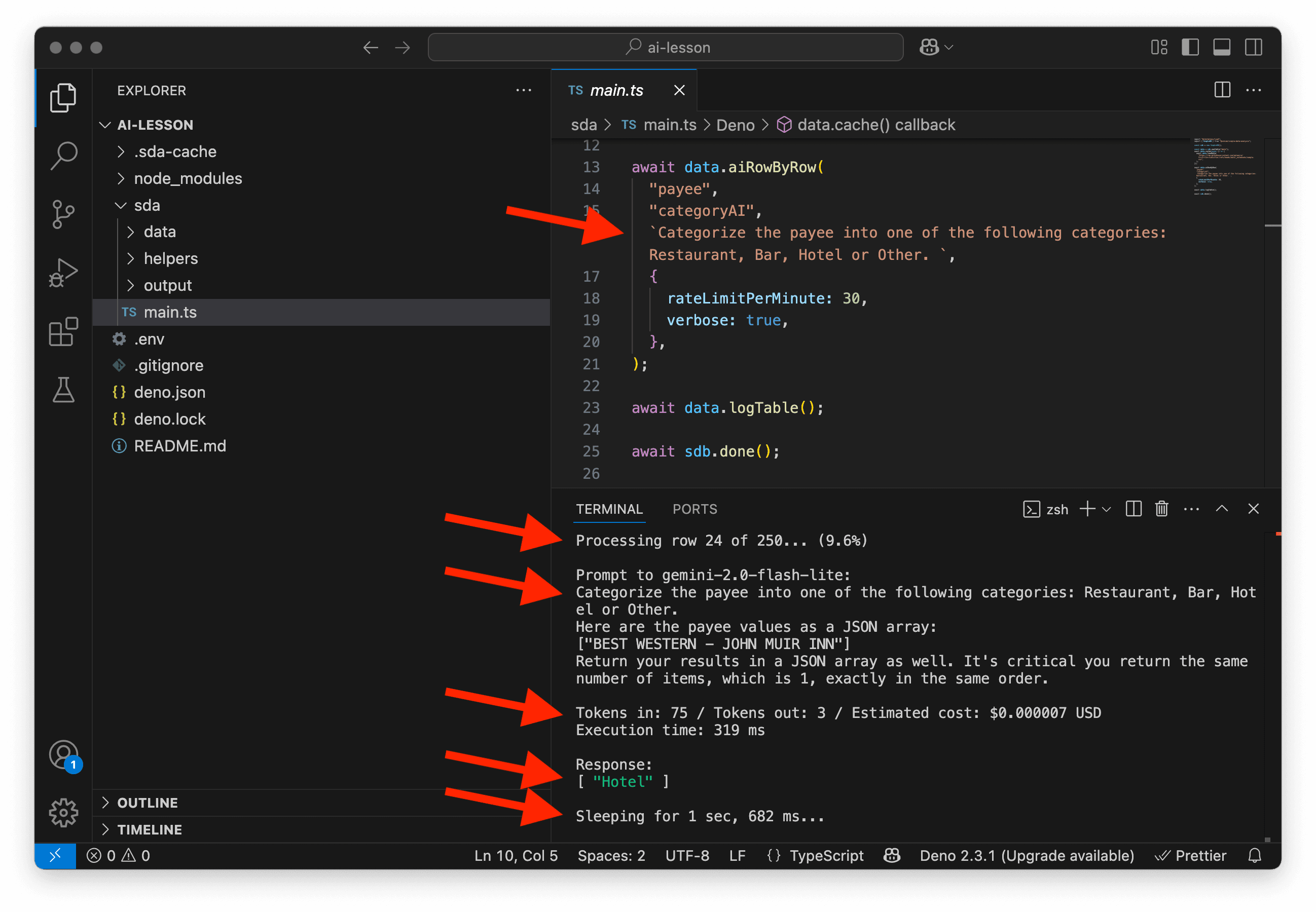Screen dimensions: 1316x912
Task: Open Customize Layout icon
Action: (x=1159, y=48)
